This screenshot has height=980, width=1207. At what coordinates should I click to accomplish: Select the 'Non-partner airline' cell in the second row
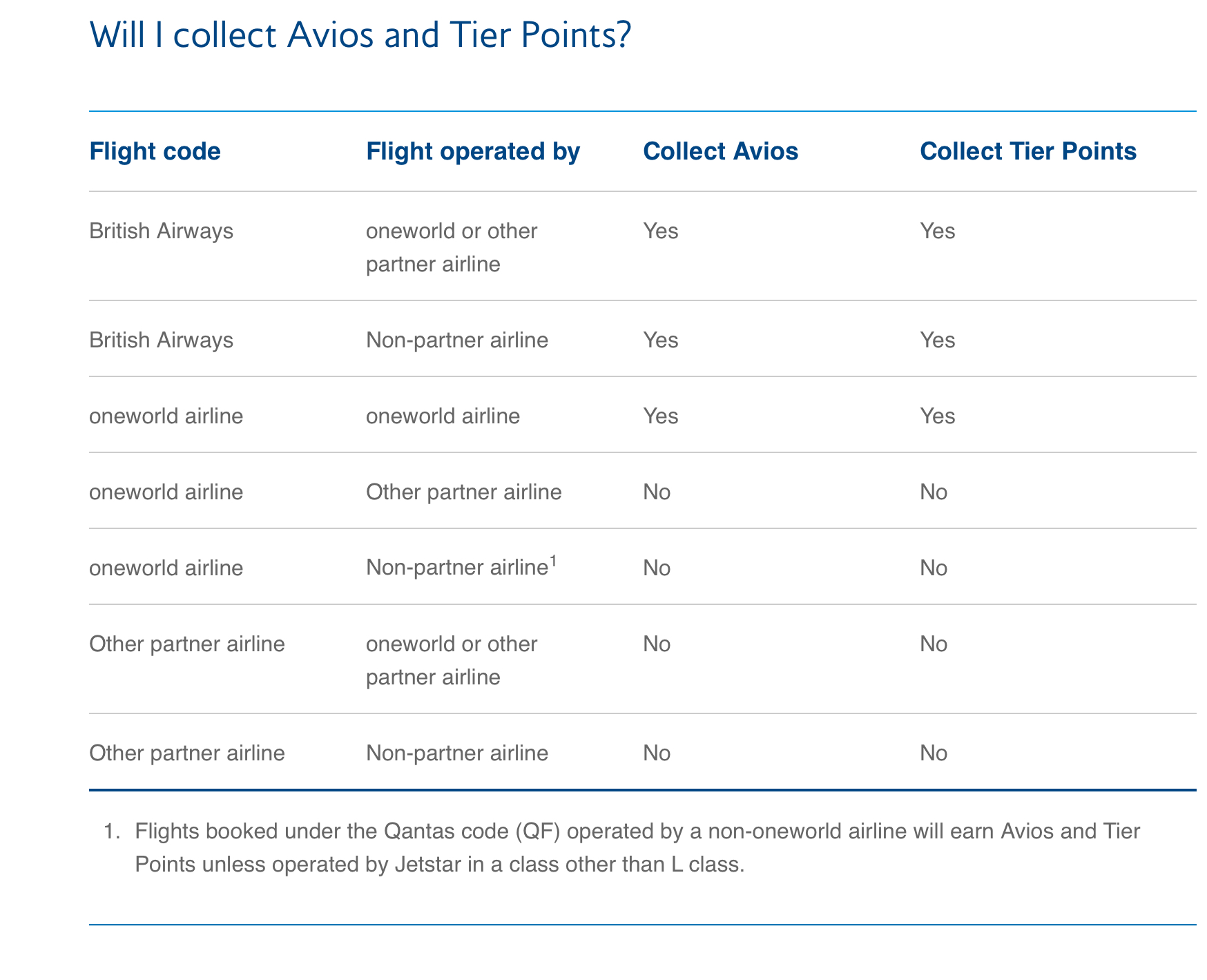(x=457, y=340)
